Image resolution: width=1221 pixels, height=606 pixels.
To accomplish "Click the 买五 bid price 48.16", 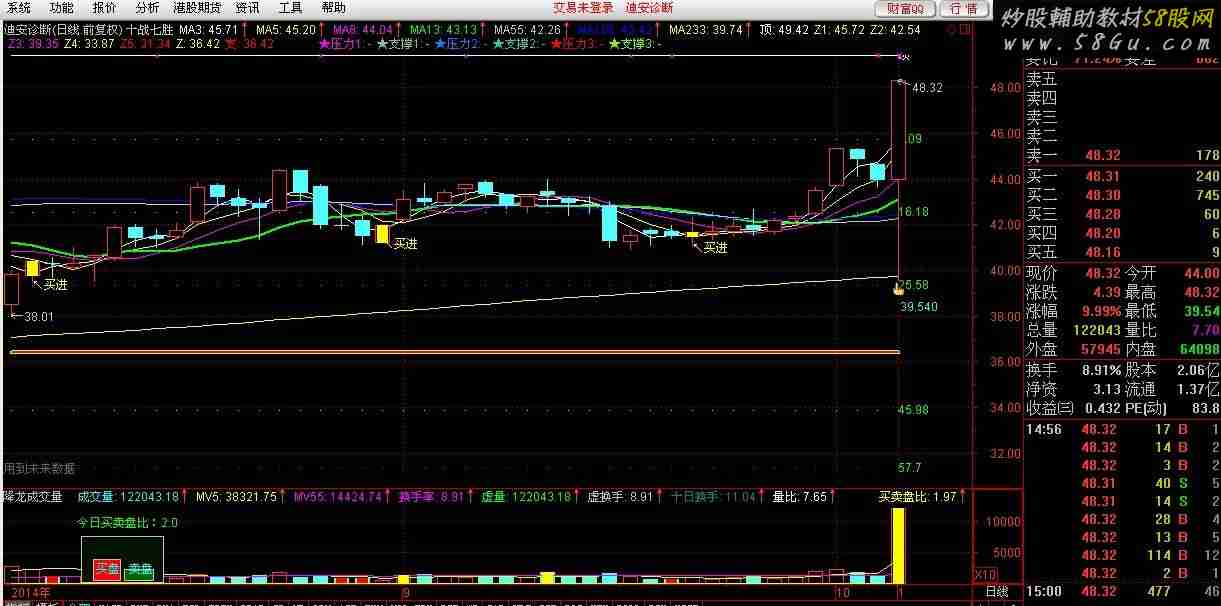I will (1101, 253).
